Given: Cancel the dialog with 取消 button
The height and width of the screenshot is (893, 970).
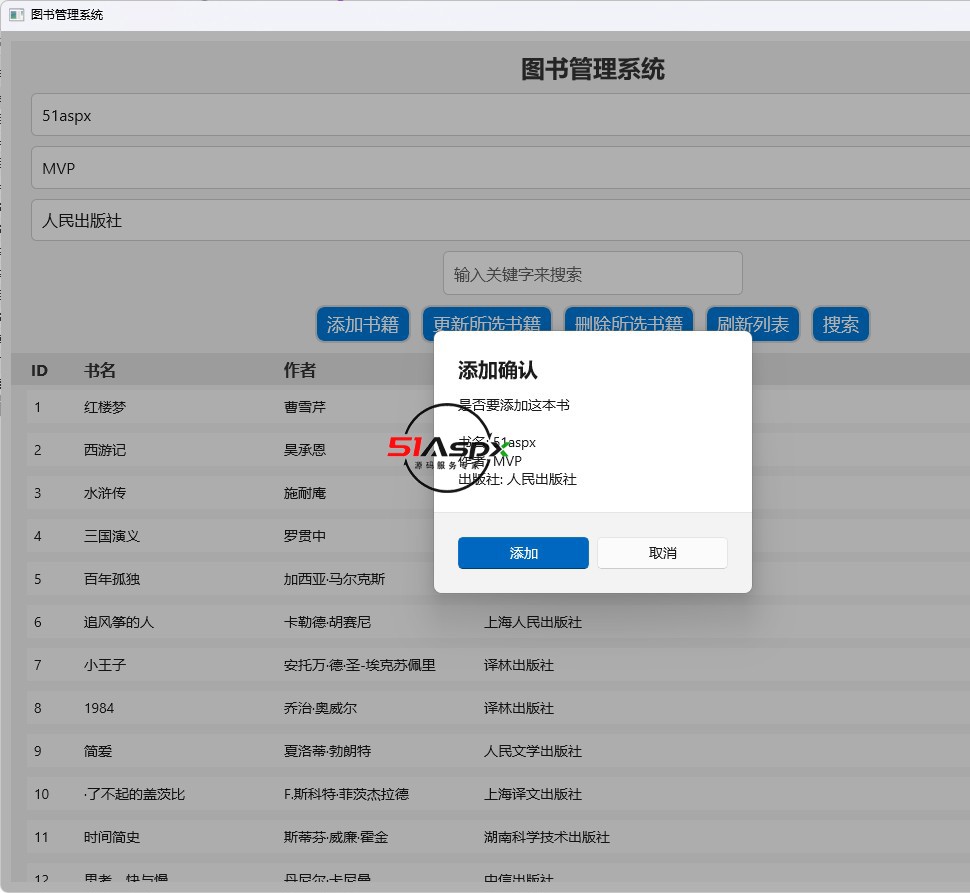Looking at the screenshot, I should pos(662,553).
